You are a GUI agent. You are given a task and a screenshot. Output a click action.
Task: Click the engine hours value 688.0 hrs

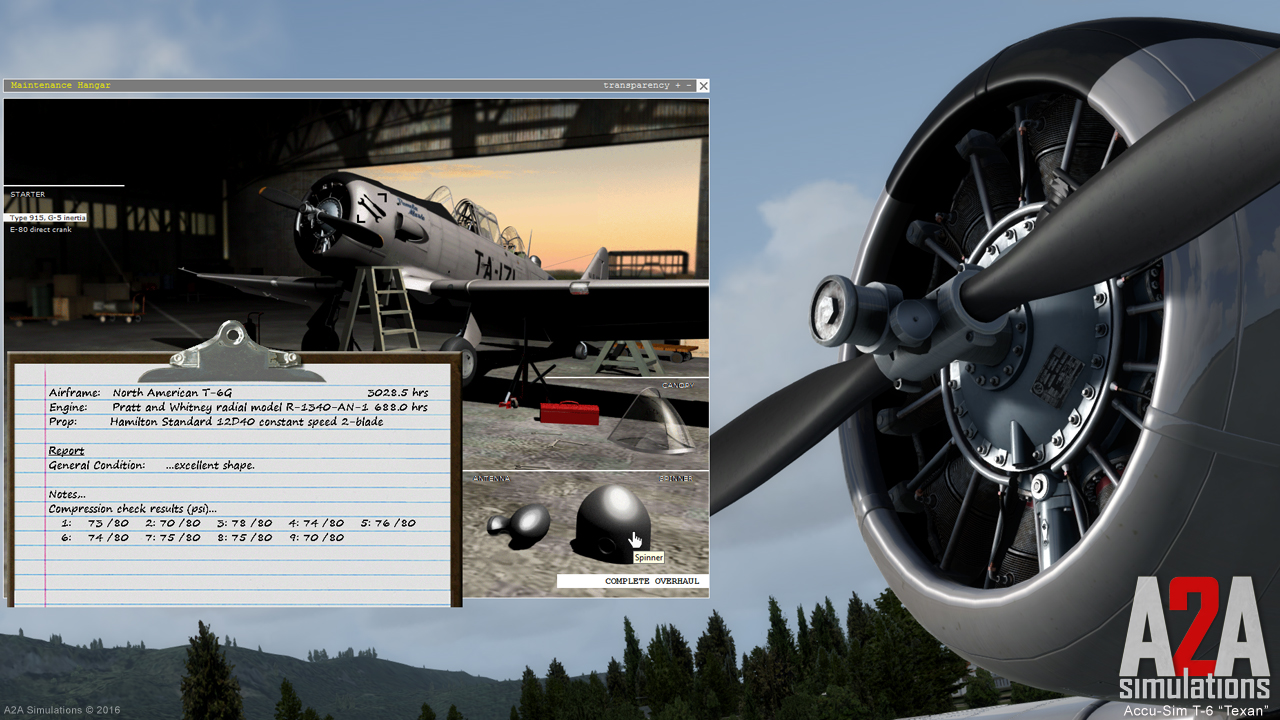click(399, 407)
